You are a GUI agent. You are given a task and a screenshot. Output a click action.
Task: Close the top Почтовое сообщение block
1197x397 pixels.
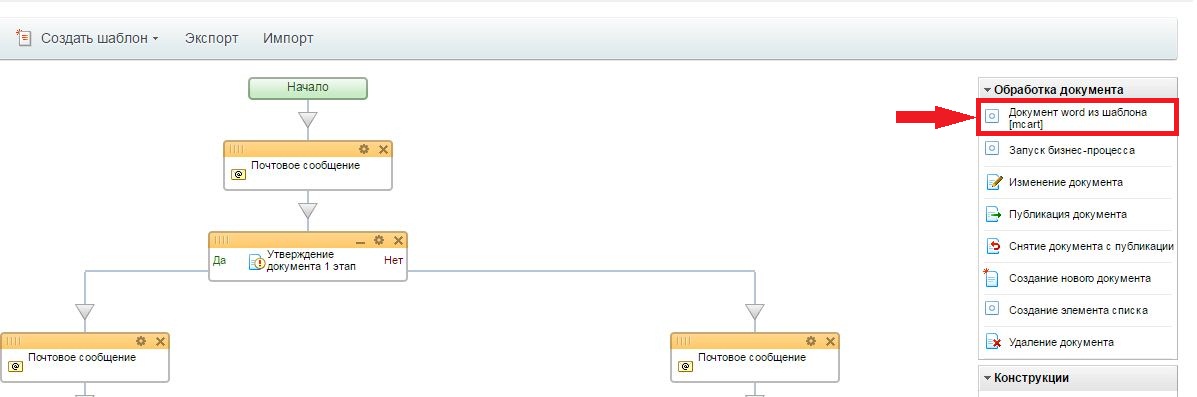point(383,149)
